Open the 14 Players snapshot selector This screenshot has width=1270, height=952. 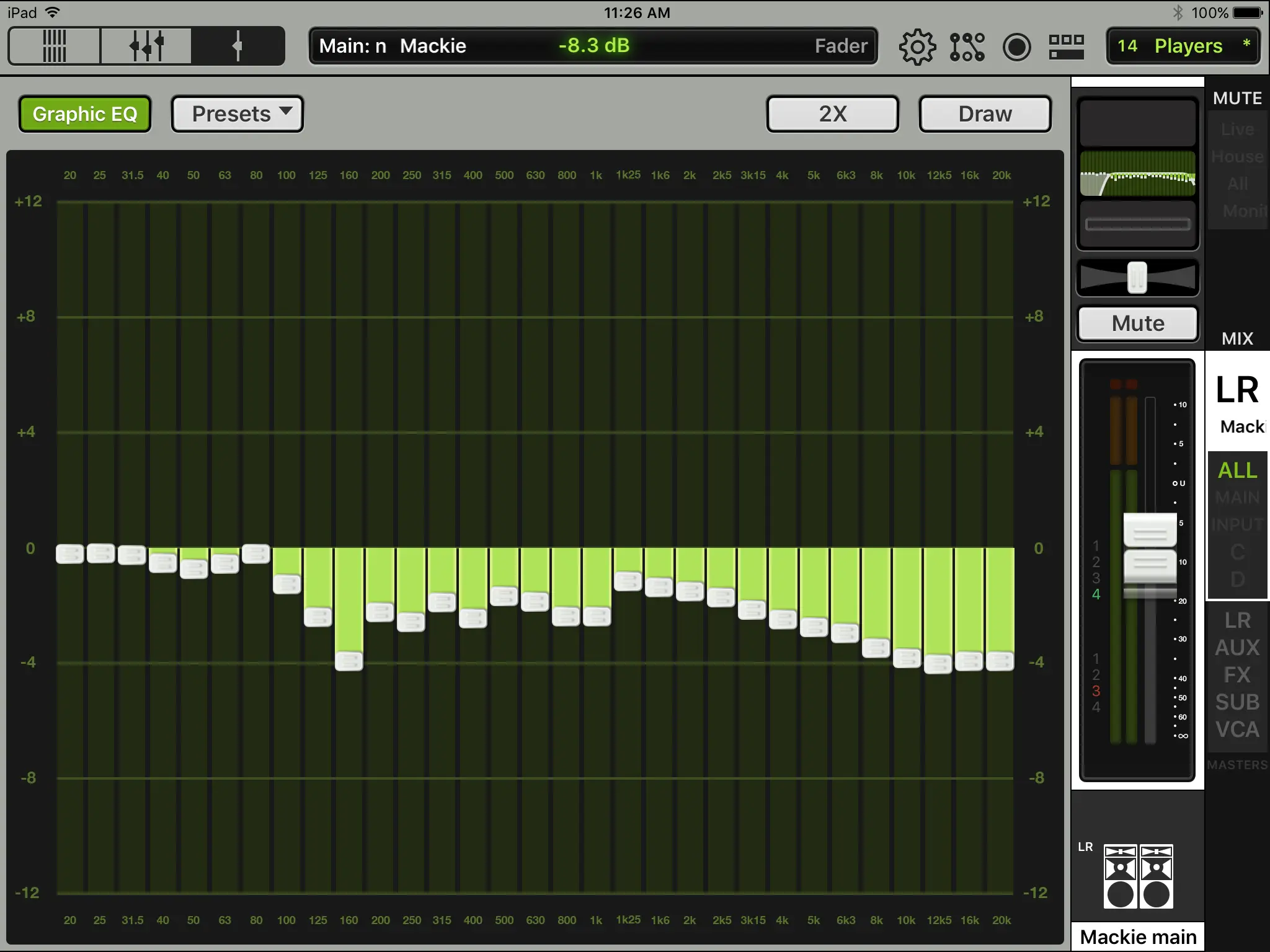click(1183, 46)
